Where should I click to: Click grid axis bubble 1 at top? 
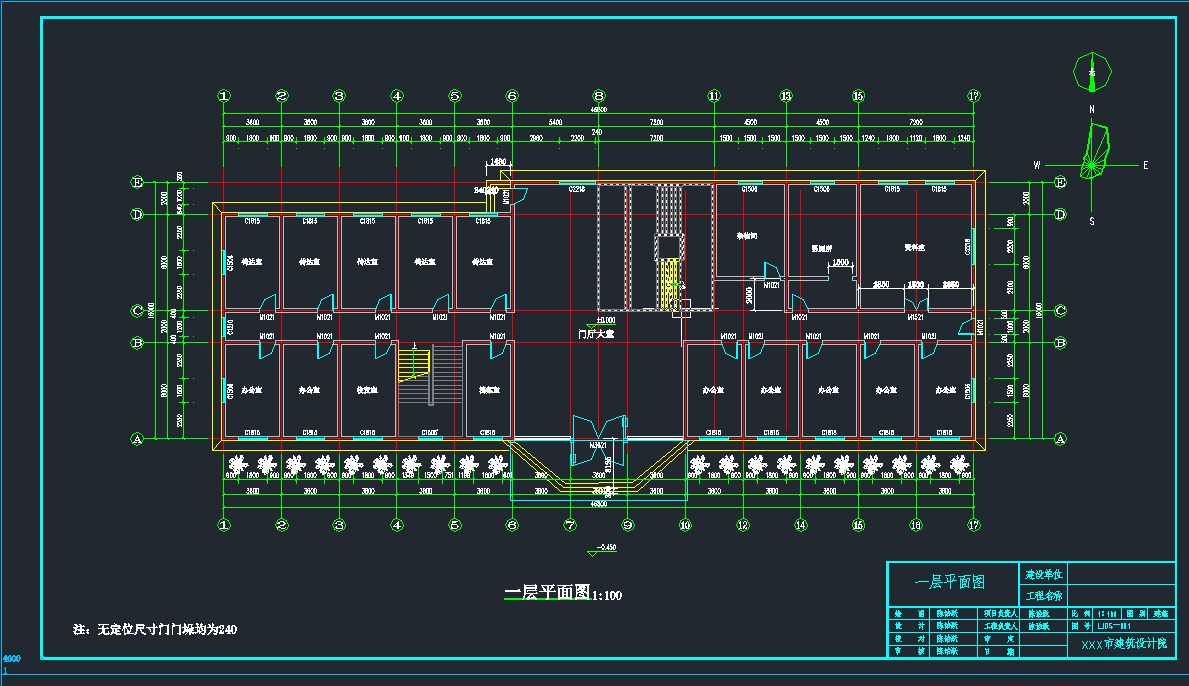tap(224, 96)
